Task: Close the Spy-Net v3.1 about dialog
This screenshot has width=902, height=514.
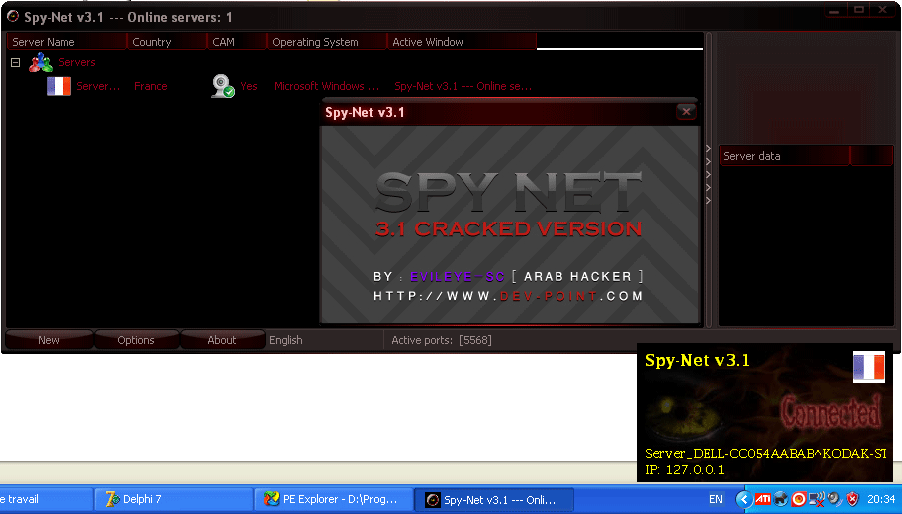Action: tap(686, 112)
